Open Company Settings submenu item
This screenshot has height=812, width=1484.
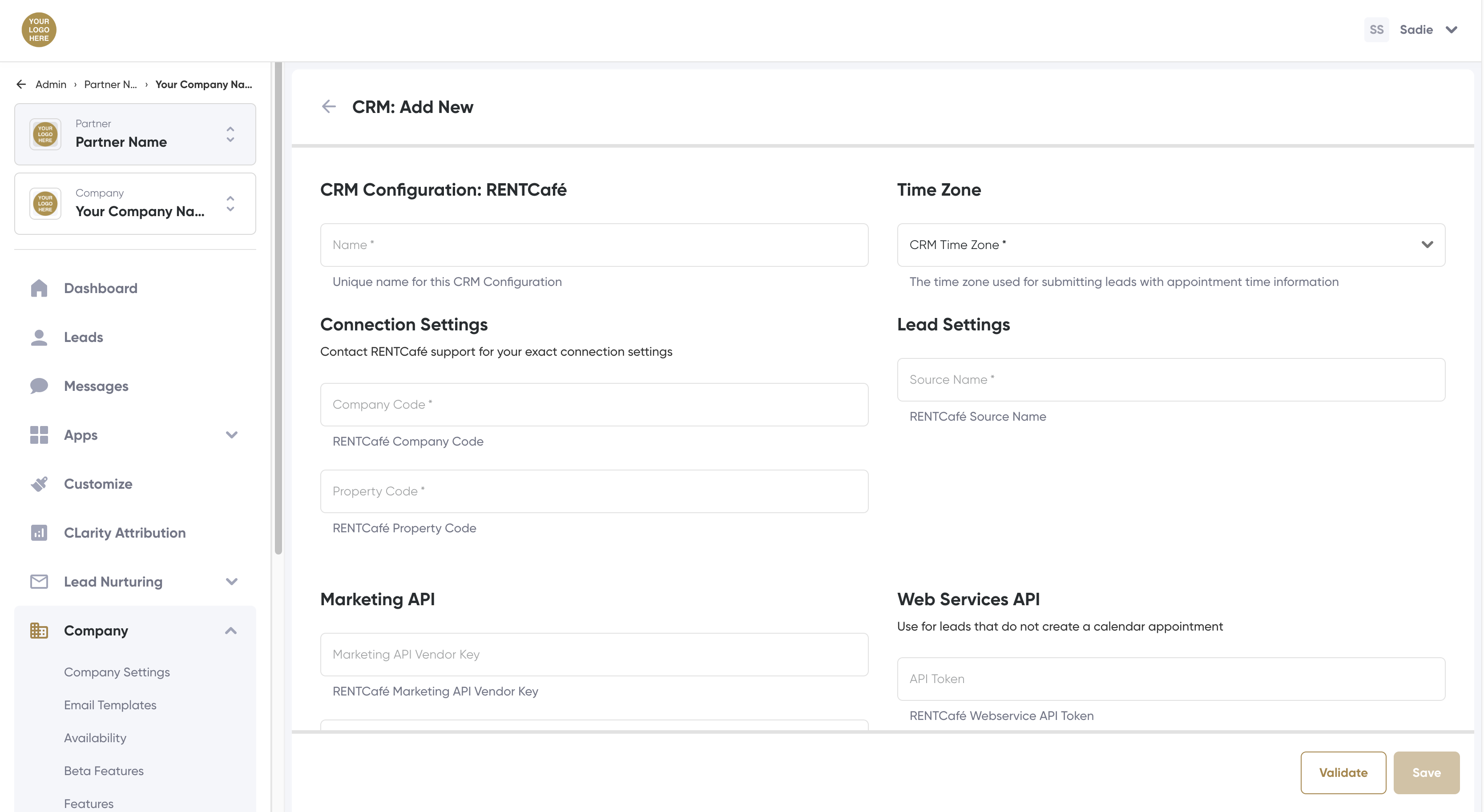[117, 672]
